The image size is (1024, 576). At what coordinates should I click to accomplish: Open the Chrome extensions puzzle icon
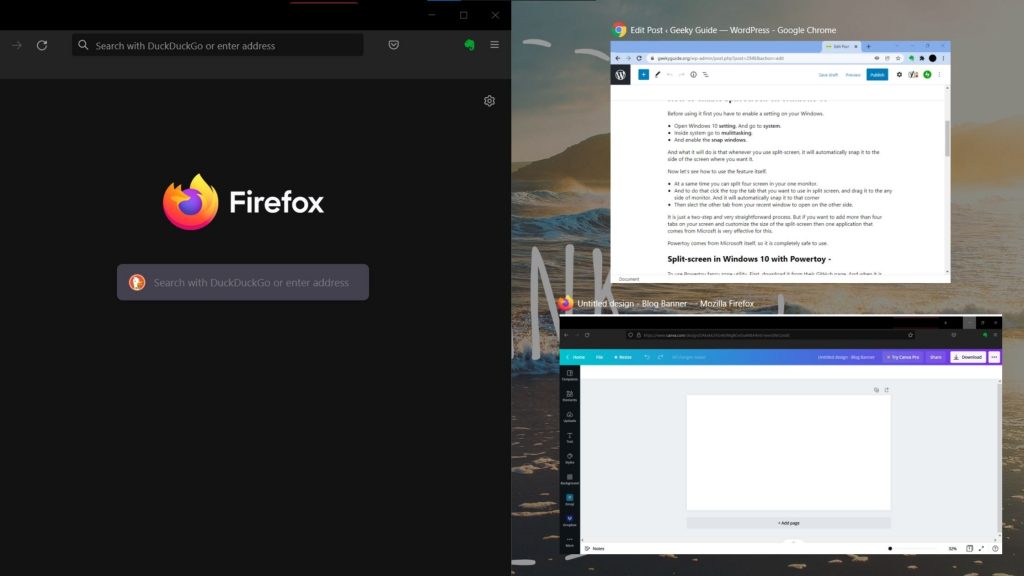point(921,58)
